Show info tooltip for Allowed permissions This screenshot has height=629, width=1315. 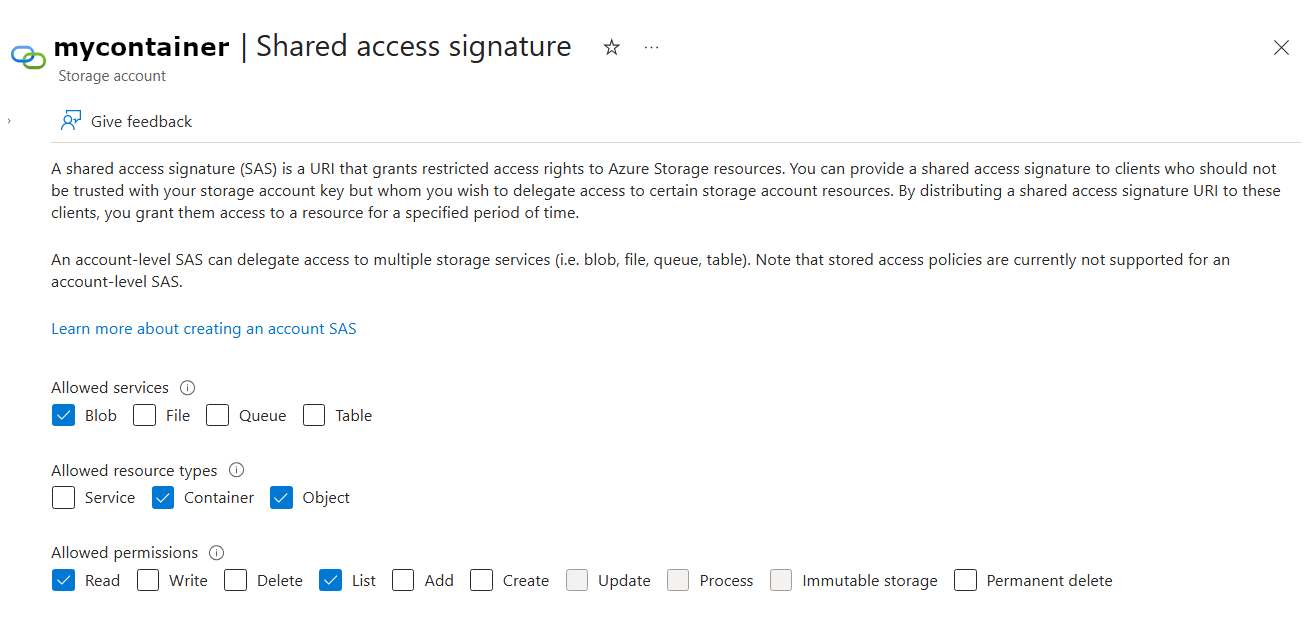click(217, 553)
